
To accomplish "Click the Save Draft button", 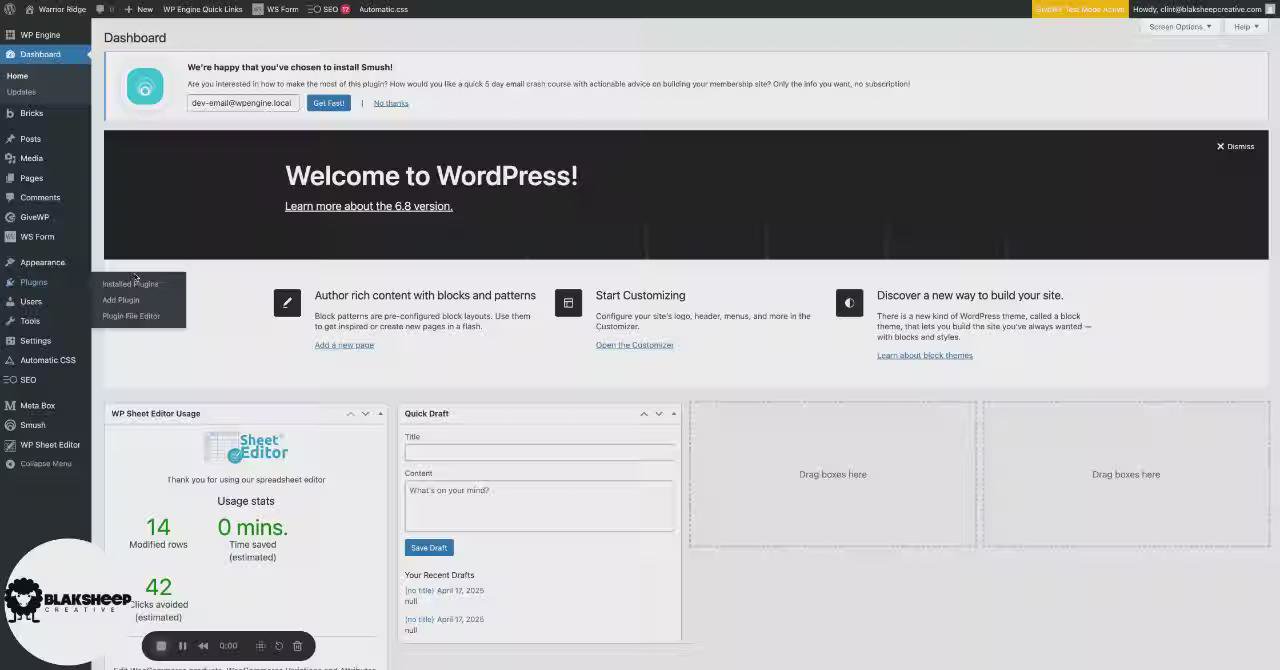I will [429, 548].
